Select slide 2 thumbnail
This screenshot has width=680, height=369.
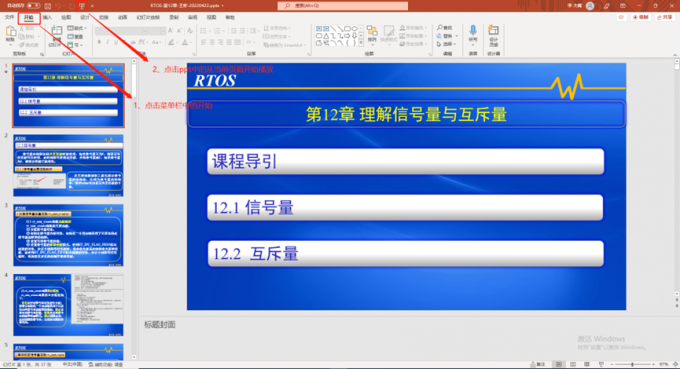(x=69, y=165)
